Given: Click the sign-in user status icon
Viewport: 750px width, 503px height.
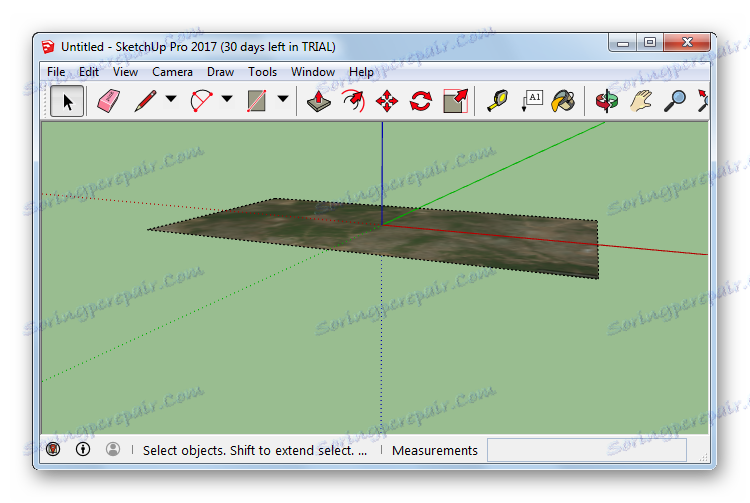Looking at the screenshot, I should (113, 449).
